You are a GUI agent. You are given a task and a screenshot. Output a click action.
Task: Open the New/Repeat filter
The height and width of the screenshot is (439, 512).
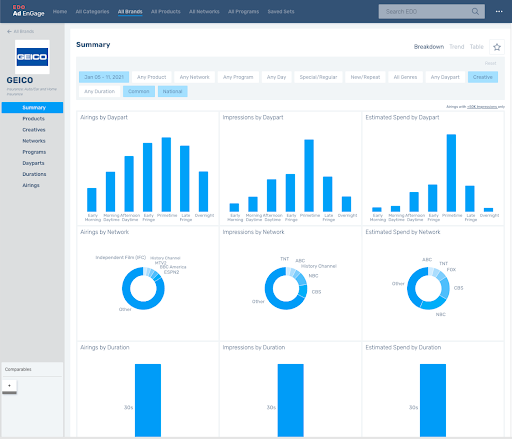365,77
